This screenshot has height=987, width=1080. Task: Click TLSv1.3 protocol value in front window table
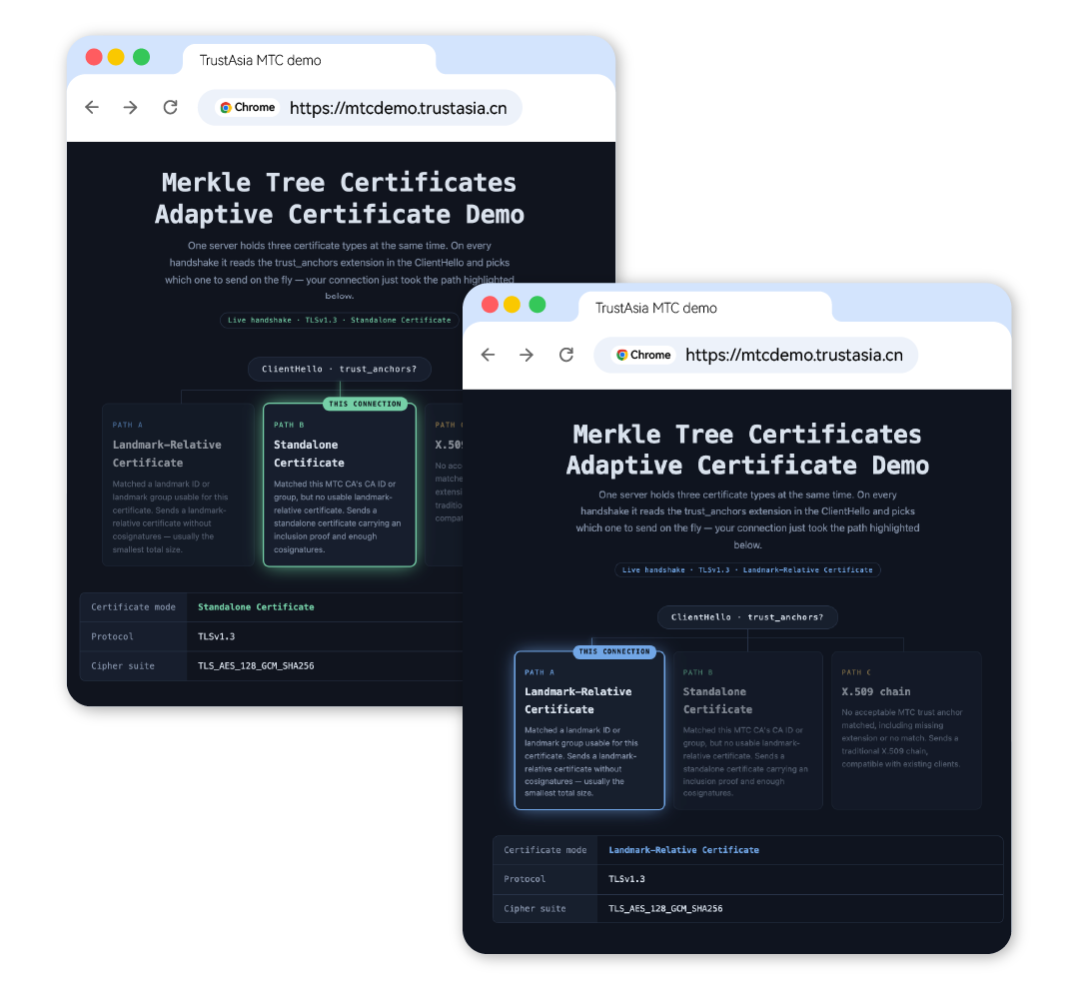[x=627, y=879]
